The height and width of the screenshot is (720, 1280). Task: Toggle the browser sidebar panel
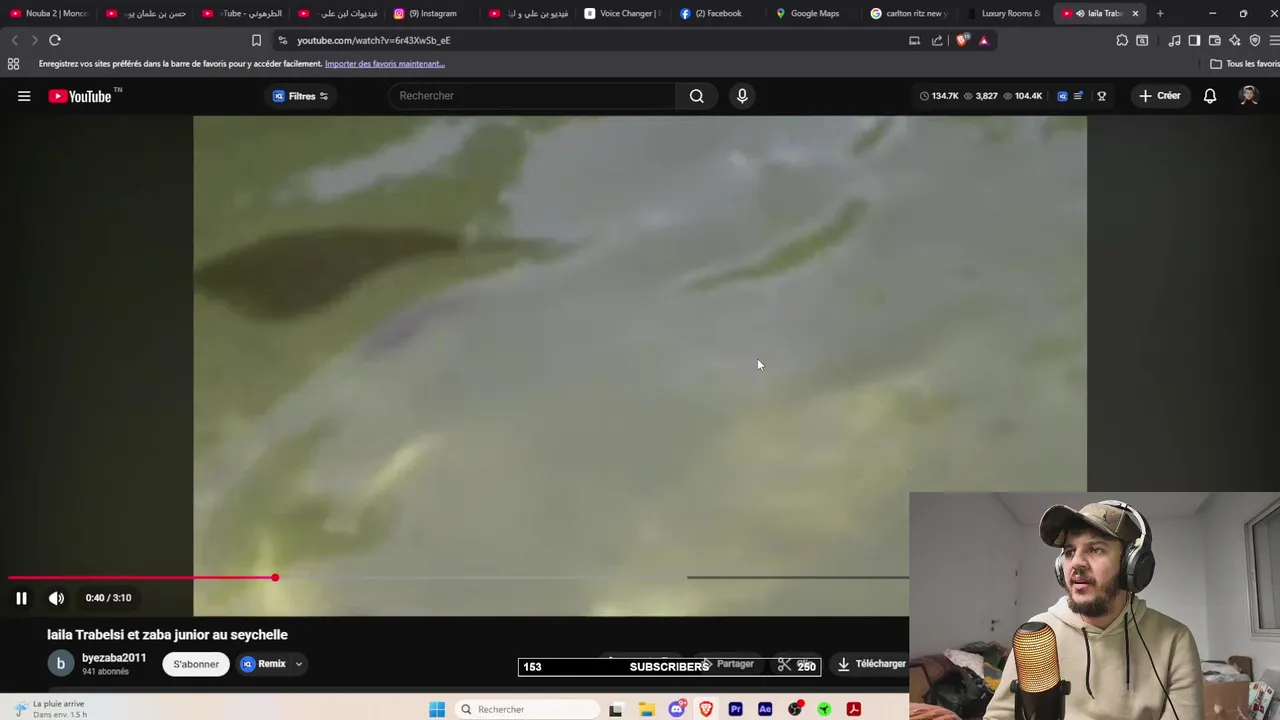(x=1194, y=40)
